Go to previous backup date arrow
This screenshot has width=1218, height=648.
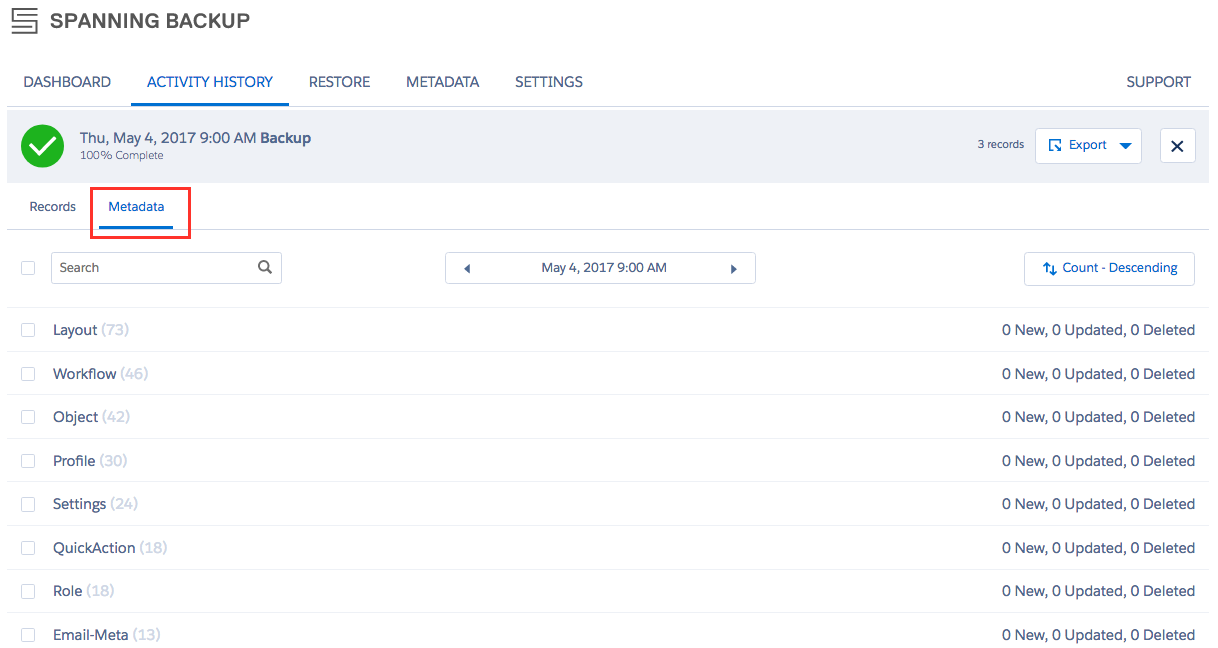click(467, 268)
